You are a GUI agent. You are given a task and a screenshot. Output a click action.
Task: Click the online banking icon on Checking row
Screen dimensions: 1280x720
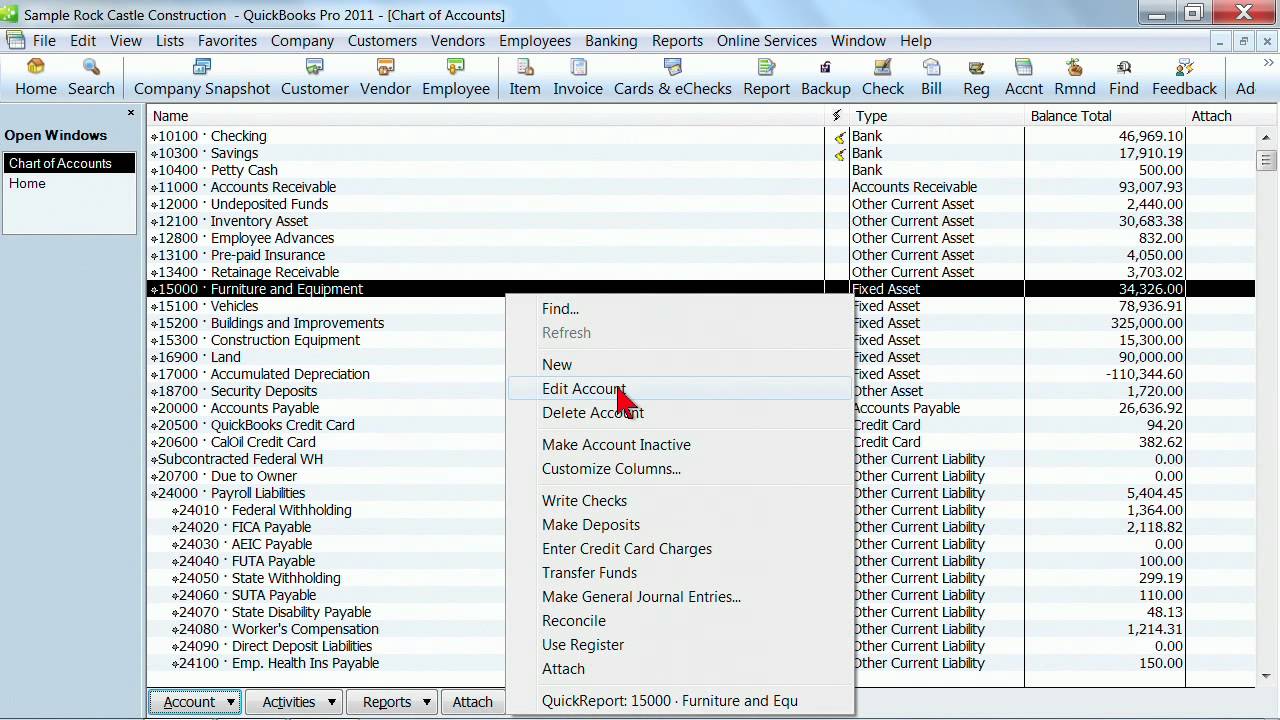839,137
